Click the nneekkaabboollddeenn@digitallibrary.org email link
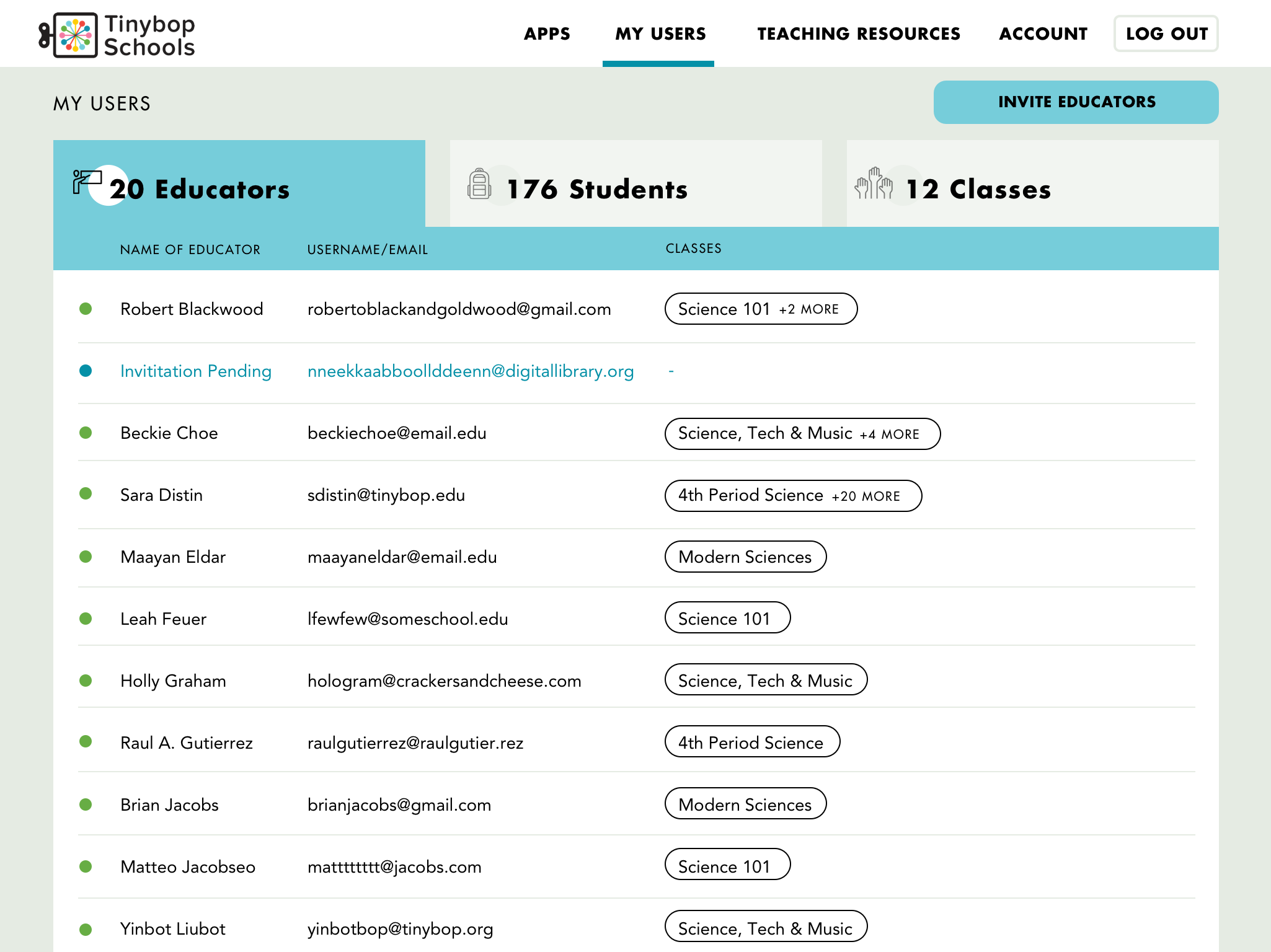Viewport: 1271px width, 952px height. (471, 371)
